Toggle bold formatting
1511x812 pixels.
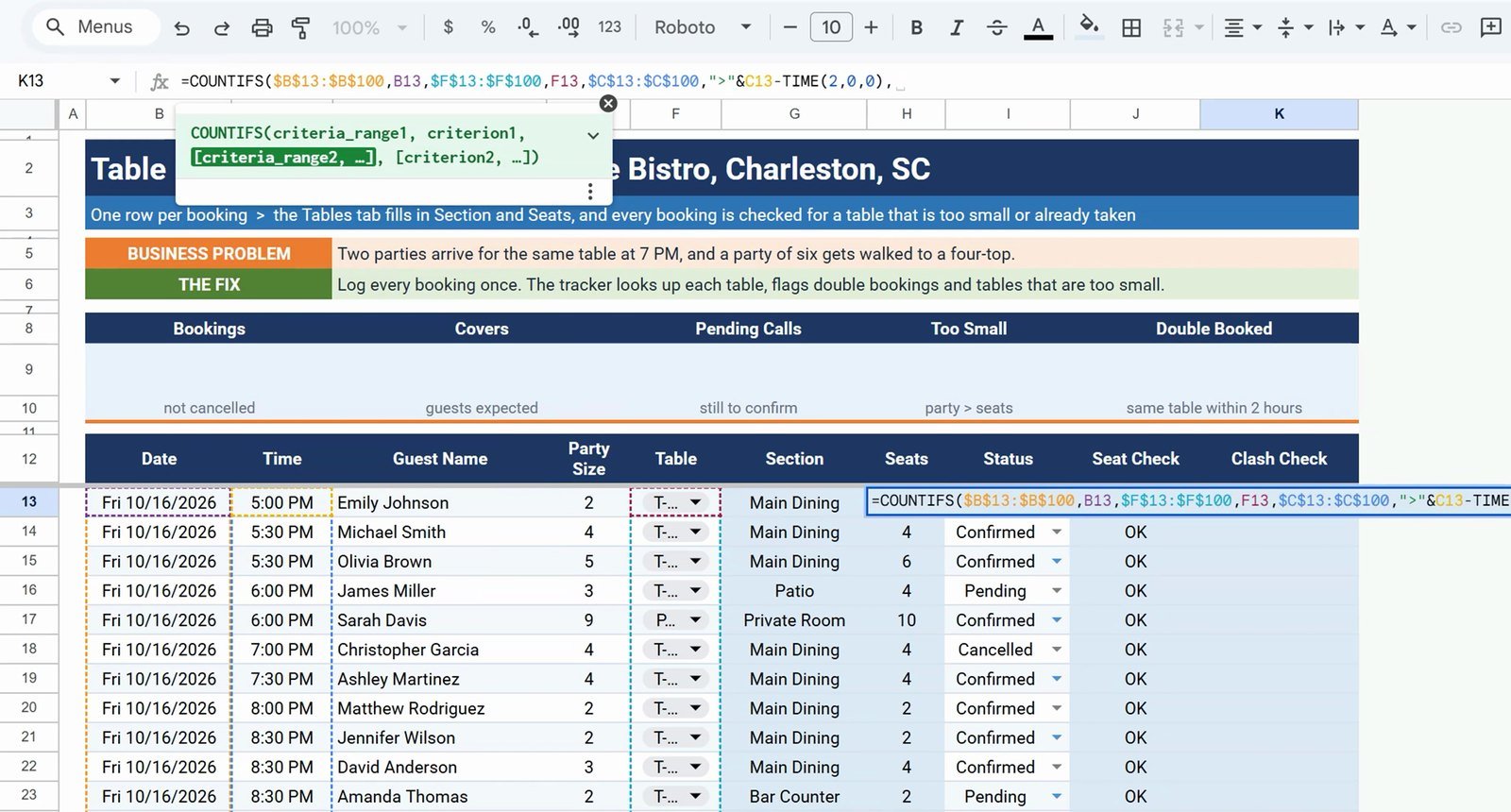pos(916,27)
